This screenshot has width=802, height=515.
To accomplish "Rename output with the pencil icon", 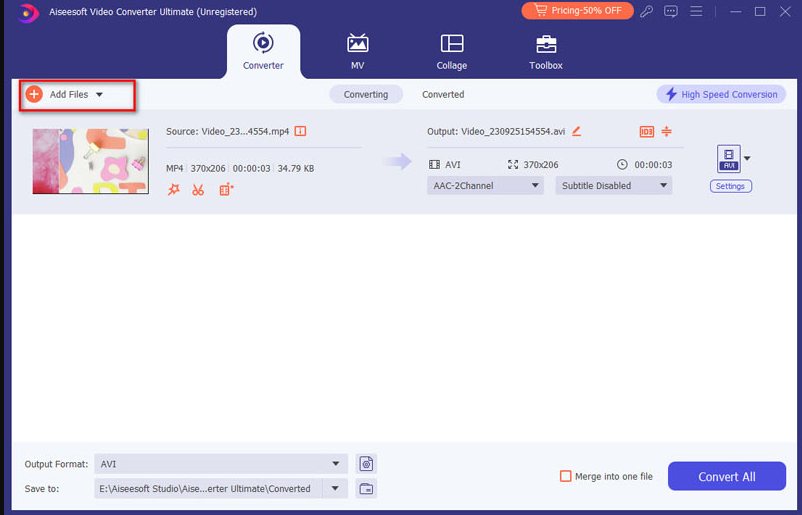I will click(x=576, y=131).
